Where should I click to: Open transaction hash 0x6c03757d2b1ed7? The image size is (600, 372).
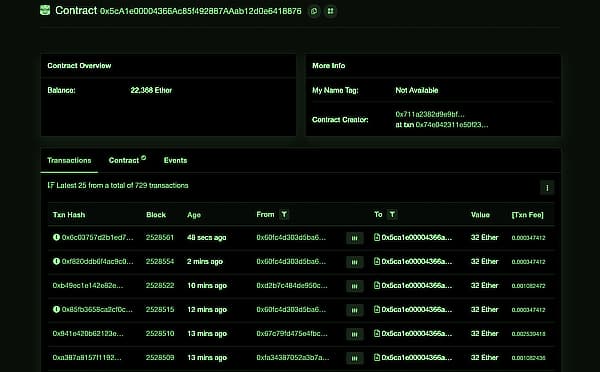pos(98,237)
